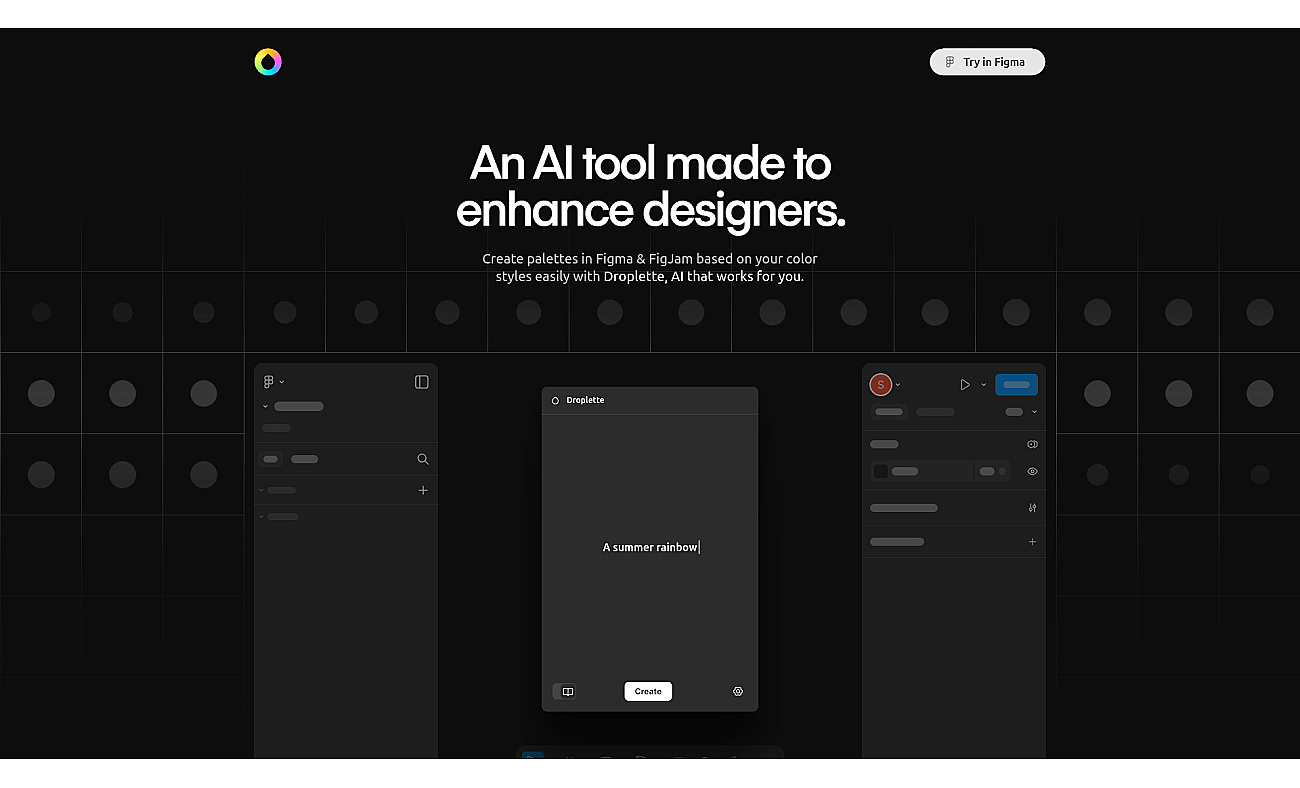The width and height of the screenshot is (1300, 788).
Task: Click the adjust sliders icon in right panel
Action: [x=1032, y=508]
